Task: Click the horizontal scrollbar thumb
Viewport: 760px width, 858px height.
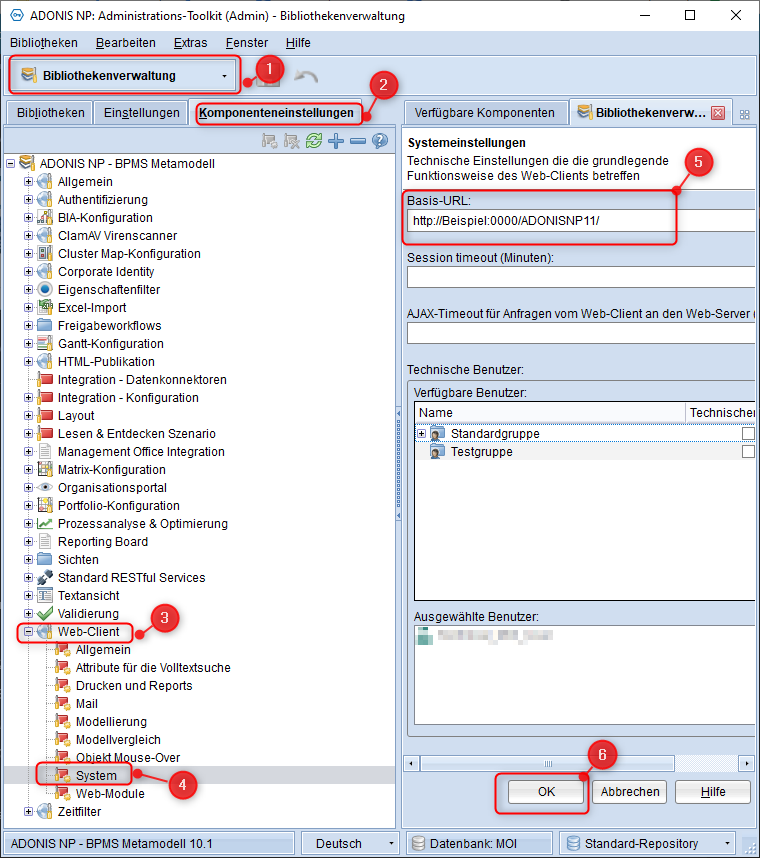Action: (x=547, y=763)
